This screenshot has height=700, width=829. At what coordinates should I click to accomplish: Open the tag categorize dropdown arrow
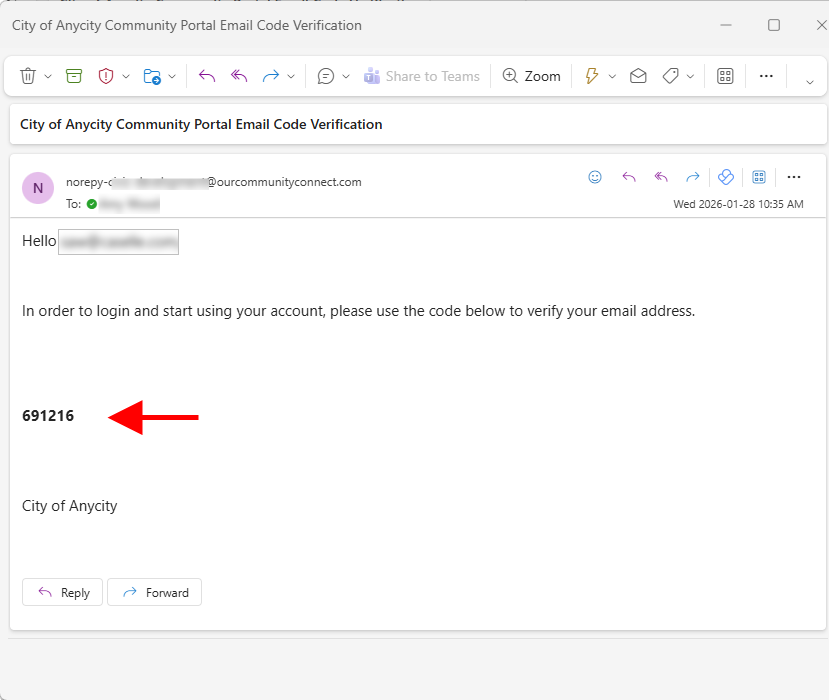click(x=690, y=77)
